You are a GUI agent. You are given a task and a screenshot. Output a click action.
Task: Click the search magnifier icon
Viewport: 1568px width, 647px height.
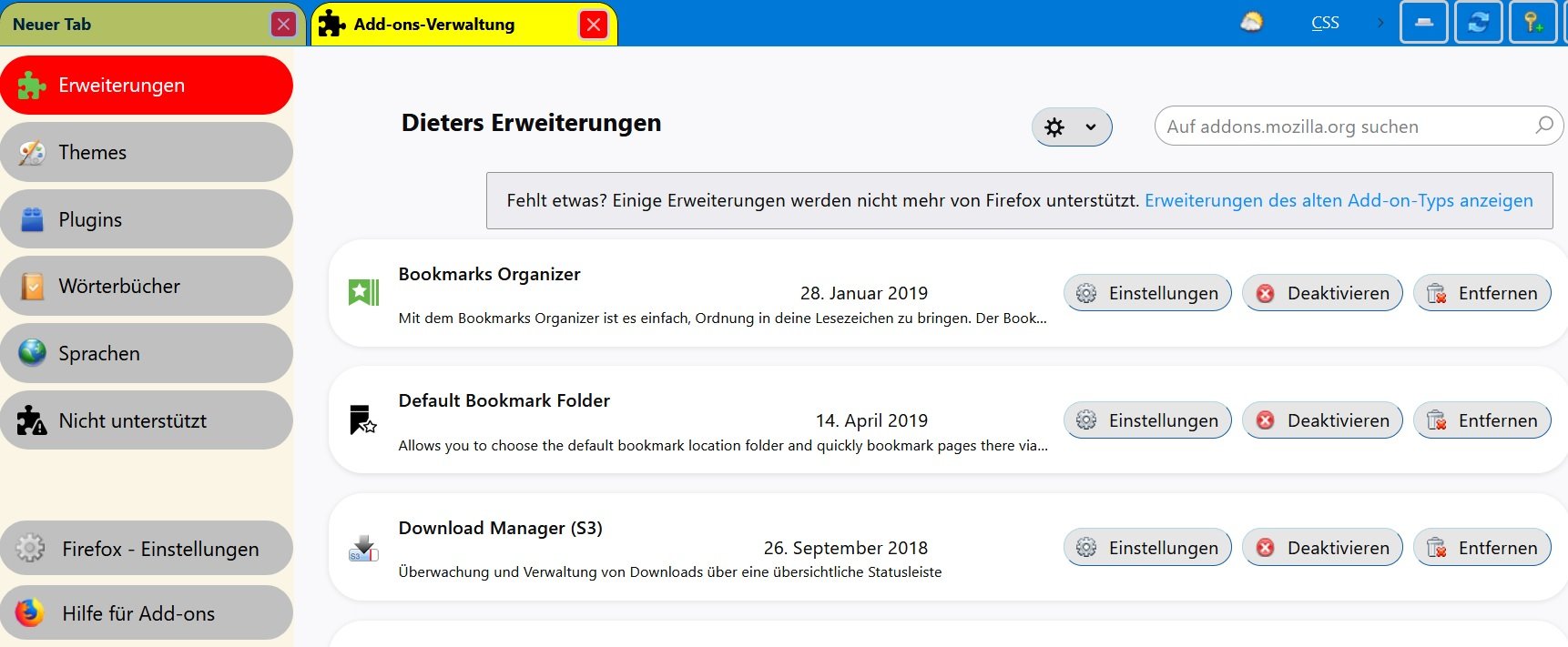pos(1544,126)
